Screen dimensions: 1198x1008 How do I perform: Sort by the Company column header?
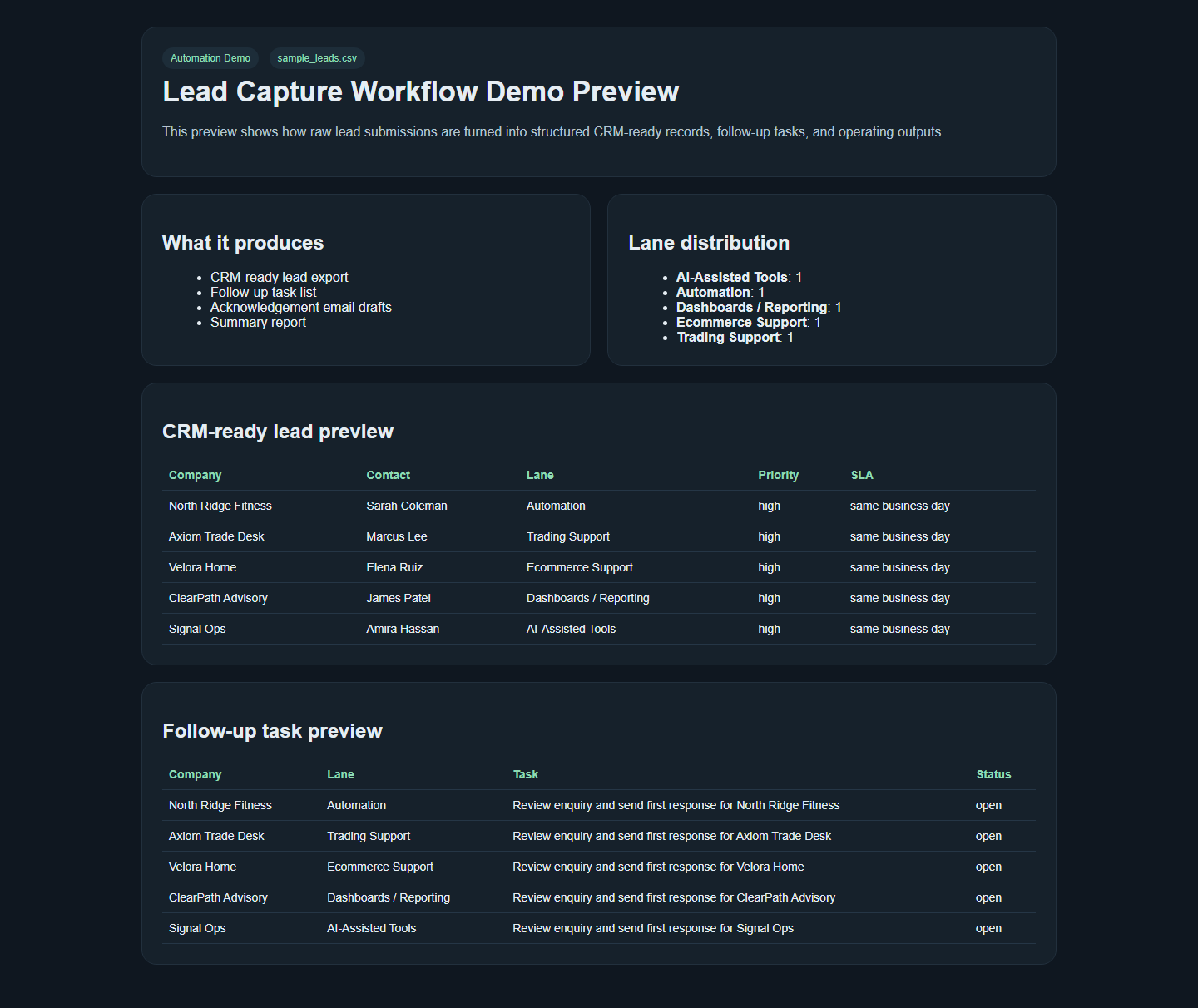pyautogui.click(x=195, y=475)
